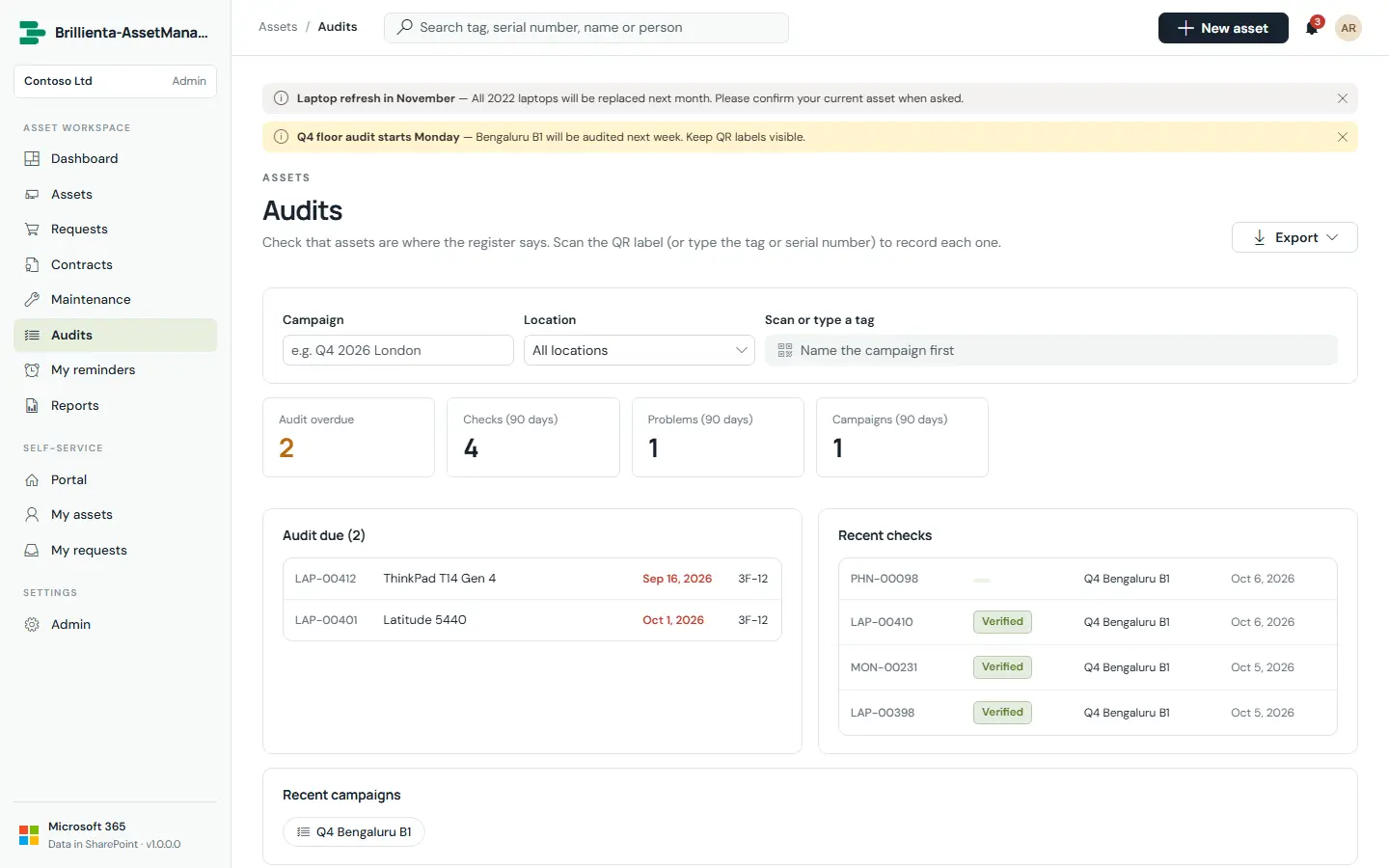Screen dimensions: 1389x868
Task: Click the Verified badge for LAP-00410
Action: (x=1002, y=622)
